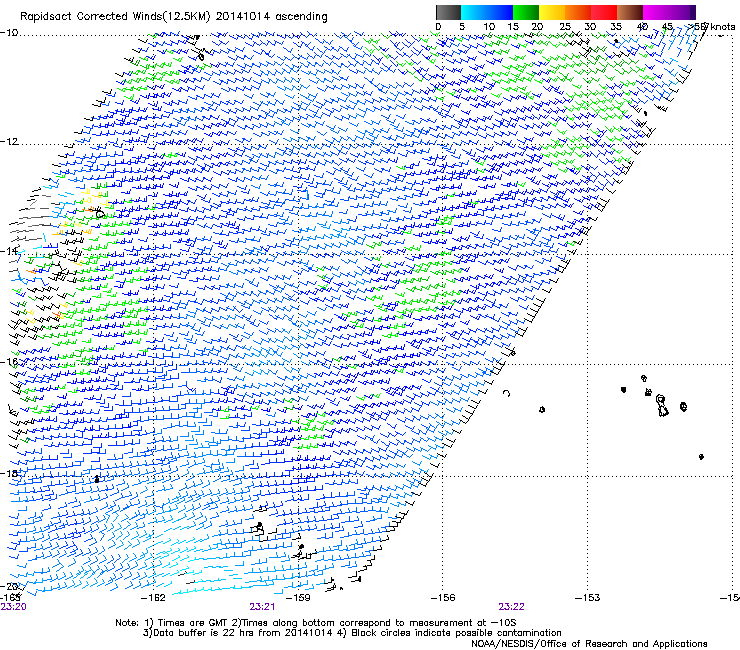Select the yellow 20-25 knots legend segment

(552, 12)
